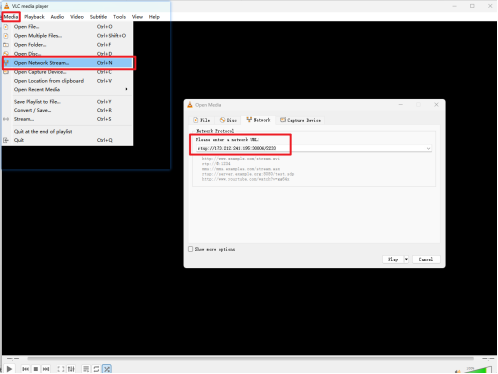Toggle Quit at the end of playlist
This screenshot has width=498, height=374.
click(x=68, y=132)
